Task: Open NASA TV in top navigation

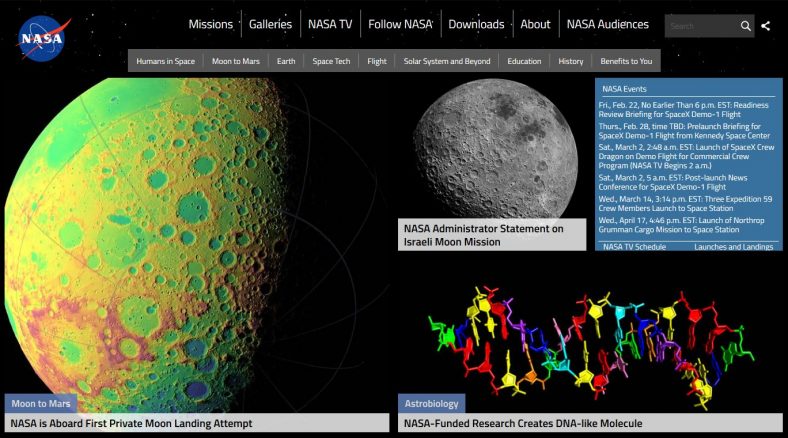Action: point(330,24)
